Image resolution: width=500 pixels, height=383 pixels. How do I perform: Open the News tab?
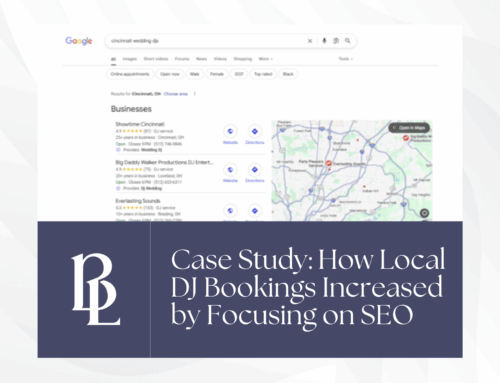[x=201, y=59]
